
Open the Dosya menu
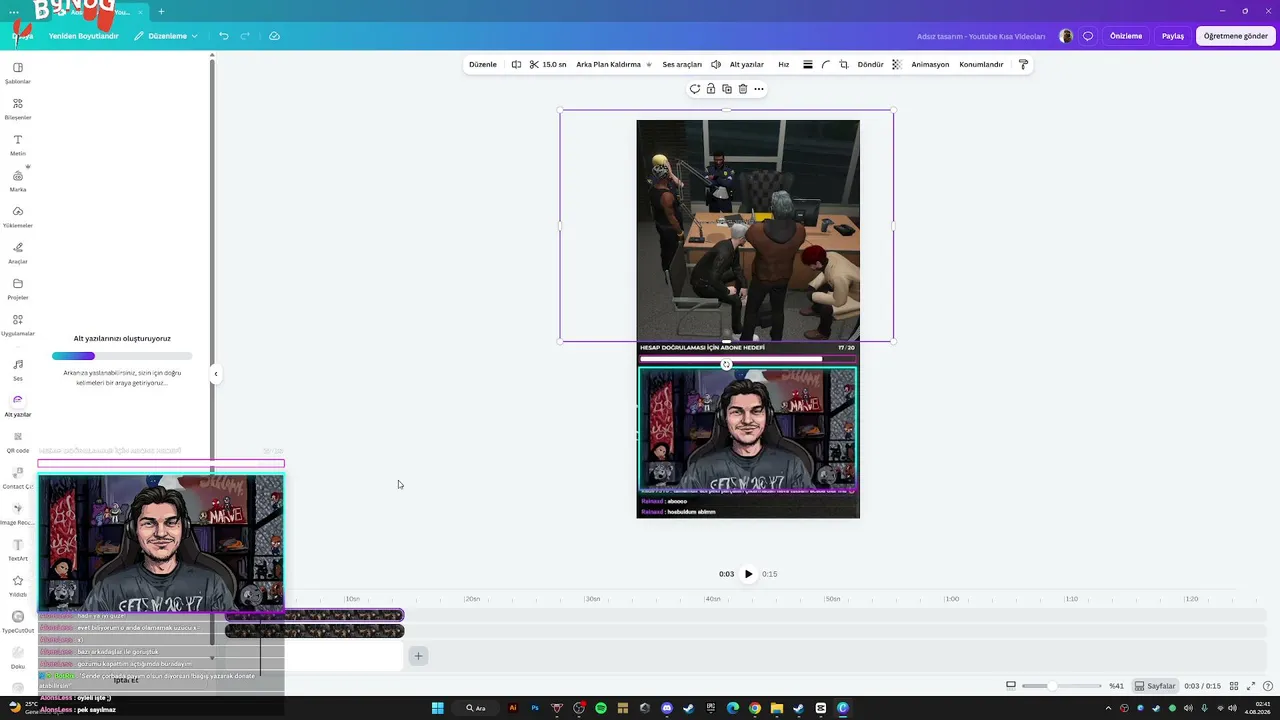tap(22, 36)
